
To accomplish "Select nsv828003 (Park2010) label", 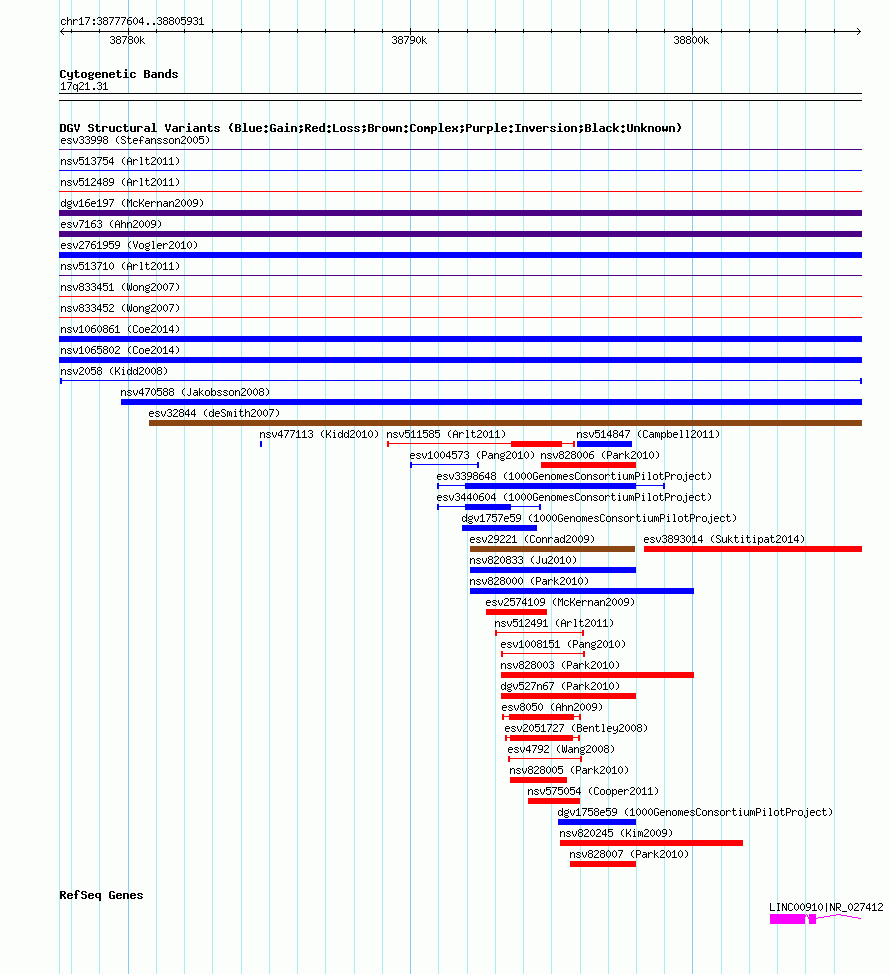I will [x=560, y=665].
